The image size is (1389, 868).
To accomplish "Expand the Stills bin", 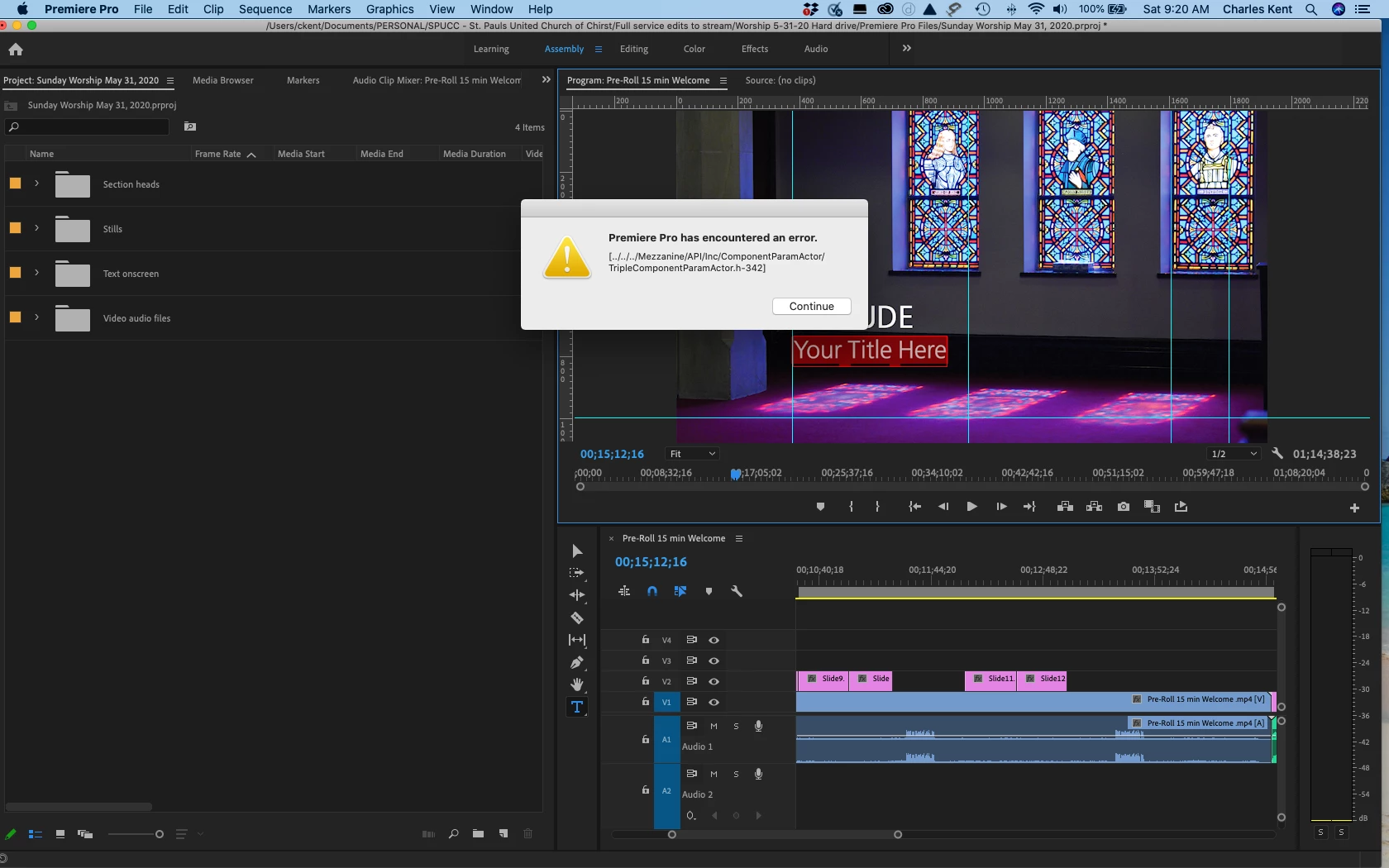I will click(x=36, y=228).
